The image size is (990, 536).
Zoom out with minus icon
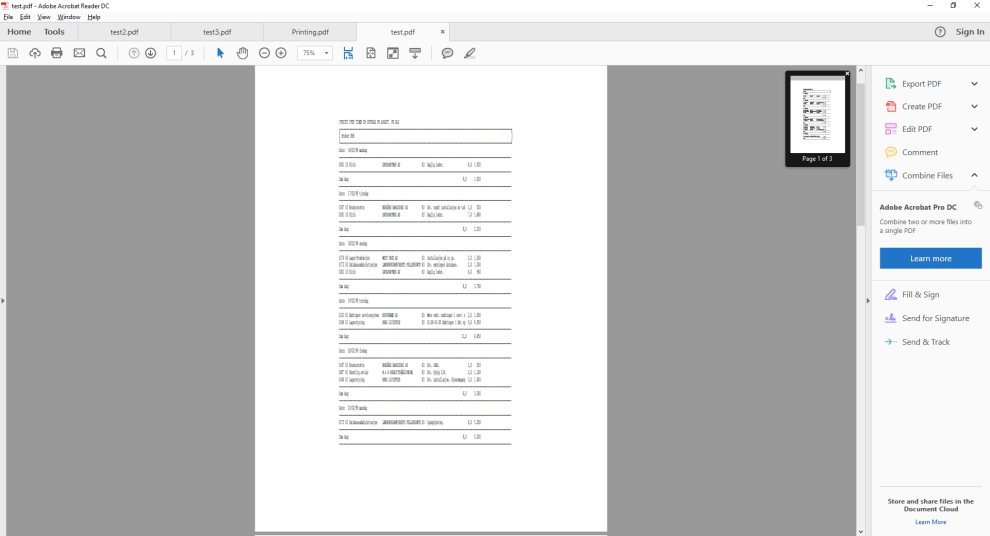point(265,53)
